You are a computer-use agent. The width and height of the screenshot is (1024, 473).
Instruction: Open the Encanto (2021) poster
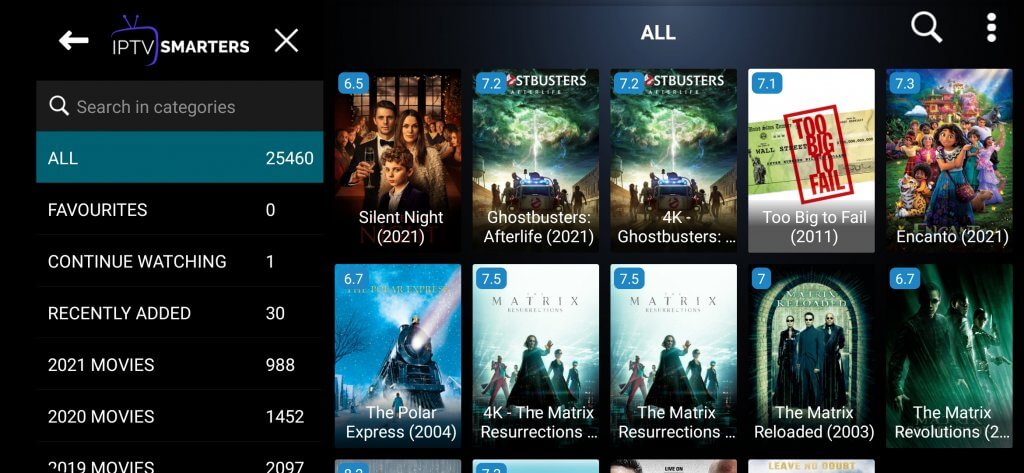(x=949, y=161)
